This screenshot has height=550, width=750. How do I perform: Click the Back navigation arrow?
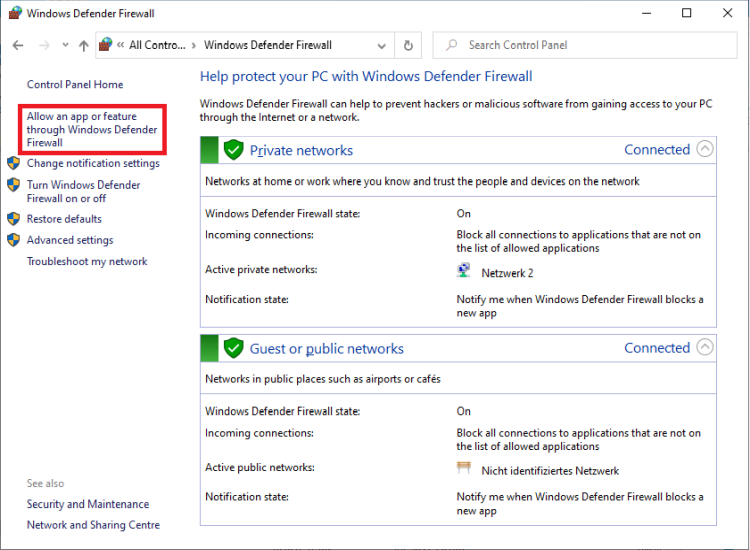pyautogui.click(x=18, y=45)
